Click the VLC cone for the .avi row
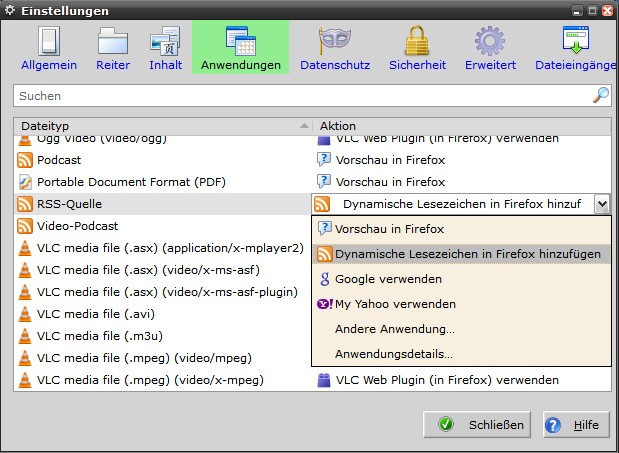The height and width of the screenshot is (453, 619). (x=25, y=314)
